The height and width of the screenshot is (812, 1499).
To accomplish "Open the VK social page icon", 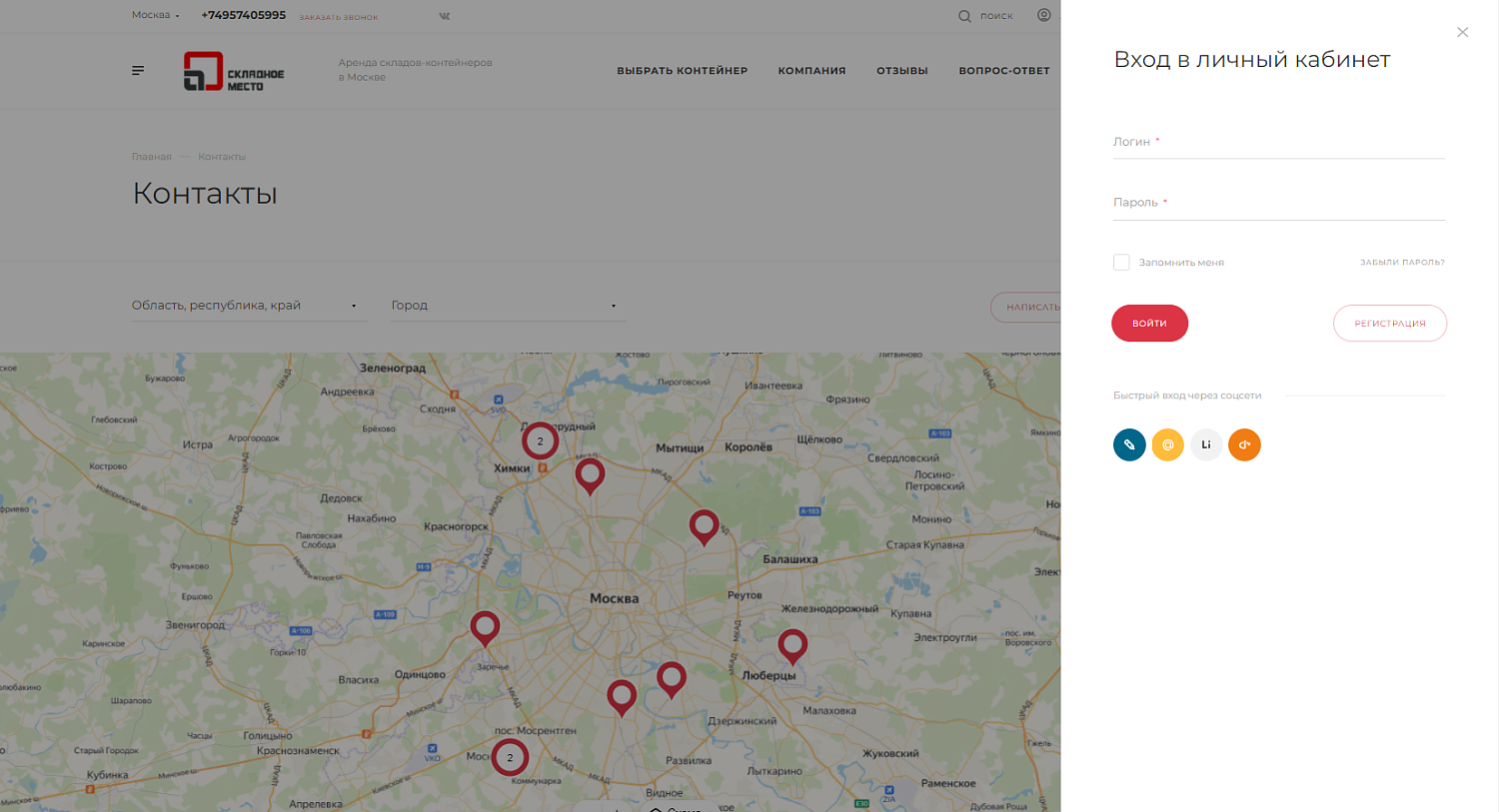I will pos(445,16).
